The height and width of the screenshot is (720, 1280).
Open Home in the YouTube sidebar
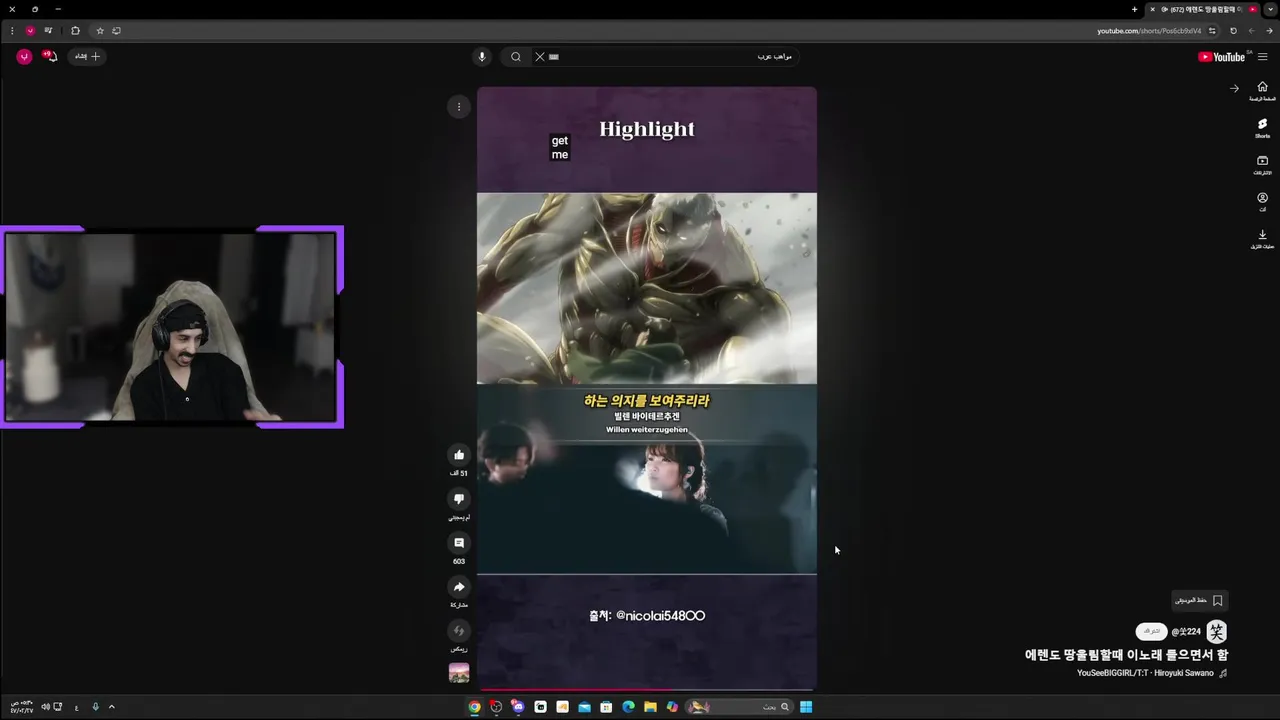click(1262, 91)
